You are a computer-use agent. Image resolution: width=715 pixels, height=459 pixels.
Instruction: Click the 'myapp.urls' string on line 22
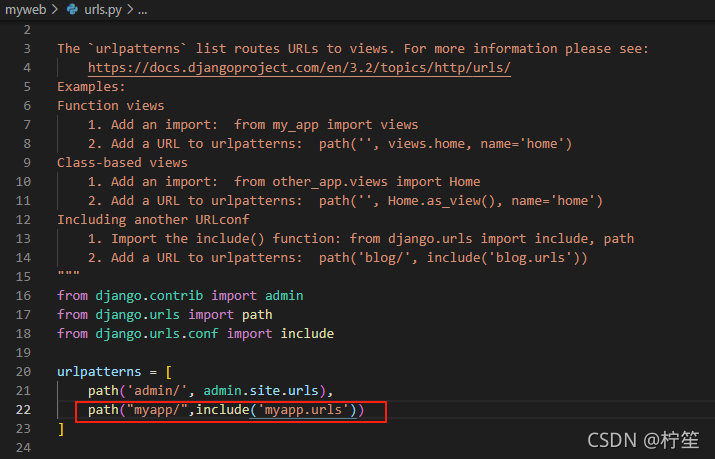tap(303, 410)
